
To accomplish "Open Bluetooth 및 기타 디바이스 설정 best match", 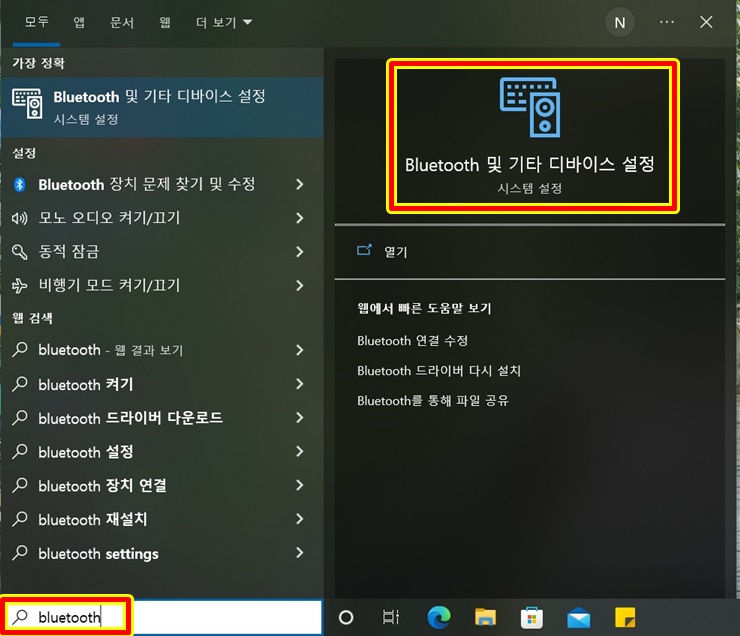I will [161, 107].
